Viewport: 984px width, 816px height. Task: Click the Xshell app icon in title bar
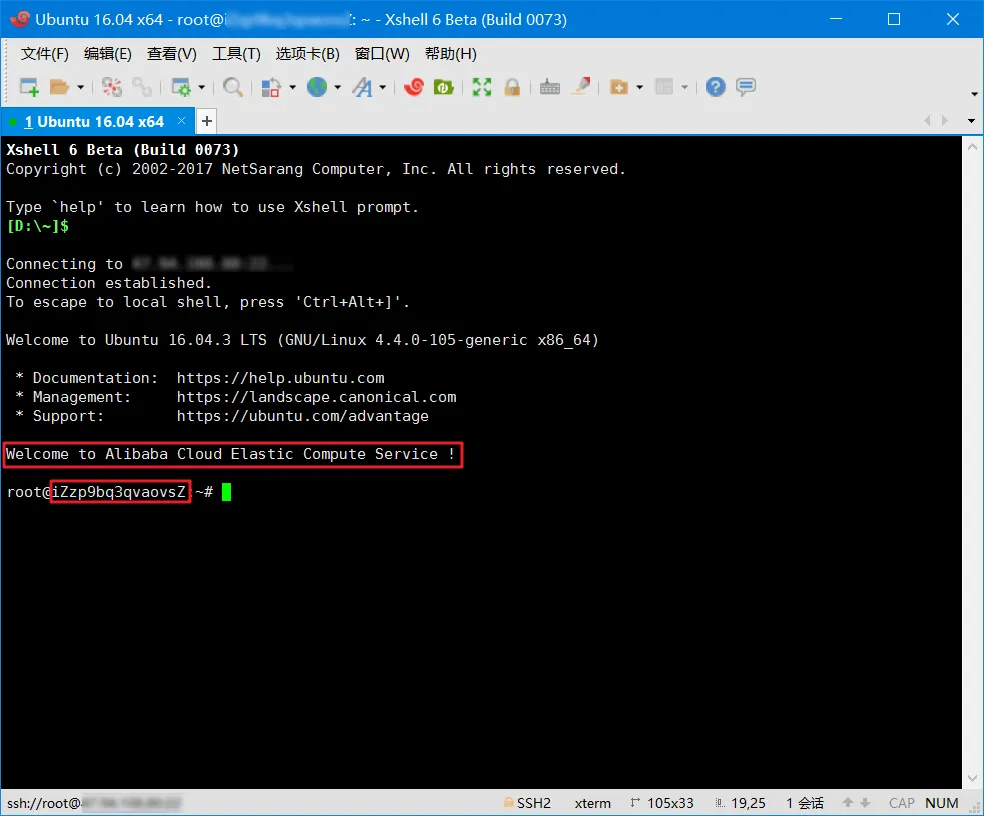coord(19,19)
